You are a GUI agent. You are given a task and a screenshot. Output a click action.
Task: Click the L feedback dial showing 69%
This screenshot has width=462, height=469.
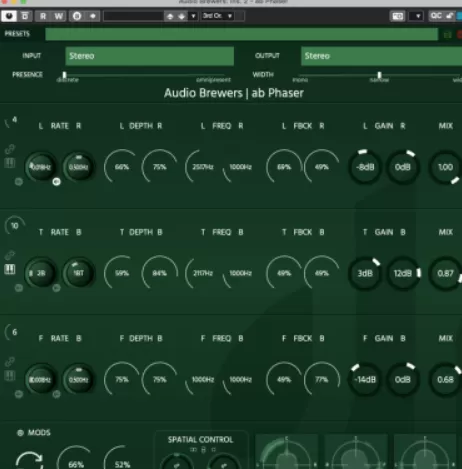(x=284, y=167)
